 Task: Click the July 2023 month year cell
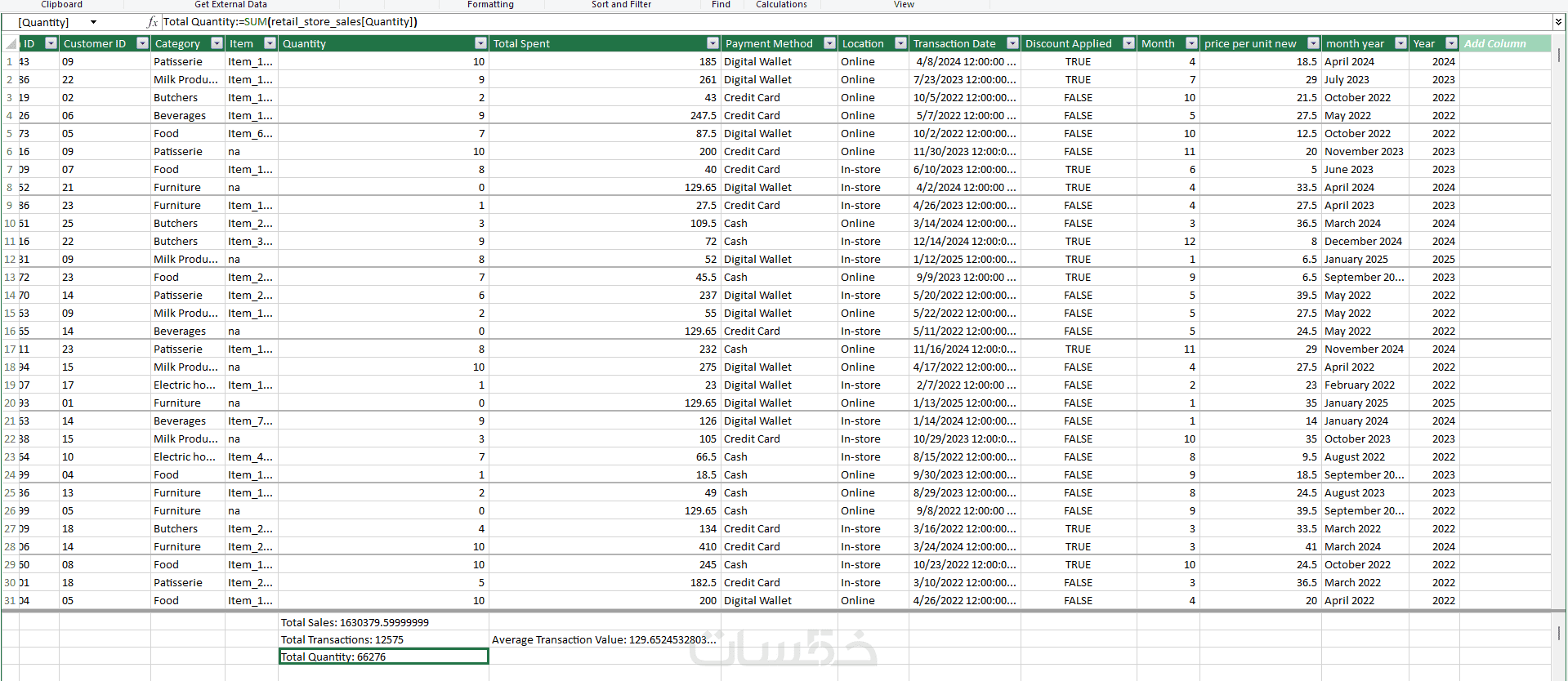(x=1365, y=79)
